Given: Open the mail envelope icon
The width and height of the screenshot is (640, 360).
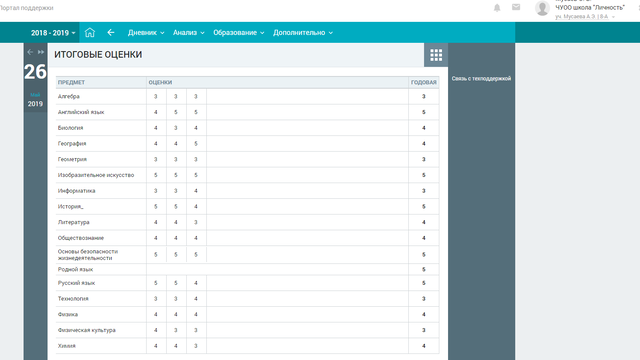Looking at the screenshot, I should tap(516, 7).
